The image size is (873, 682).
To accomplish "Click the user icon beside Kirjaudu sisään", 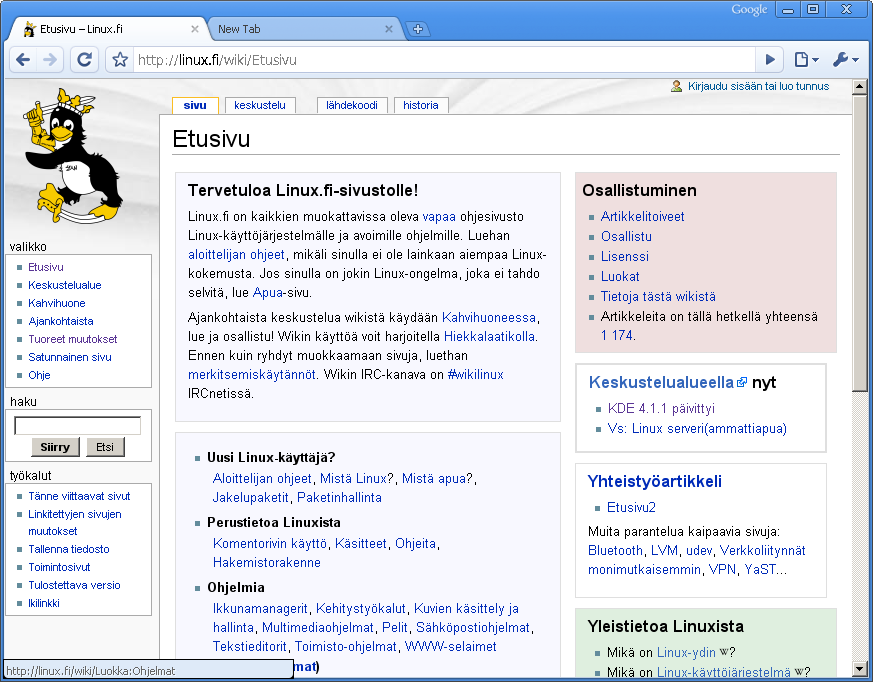I will click(x=677, y=86).
